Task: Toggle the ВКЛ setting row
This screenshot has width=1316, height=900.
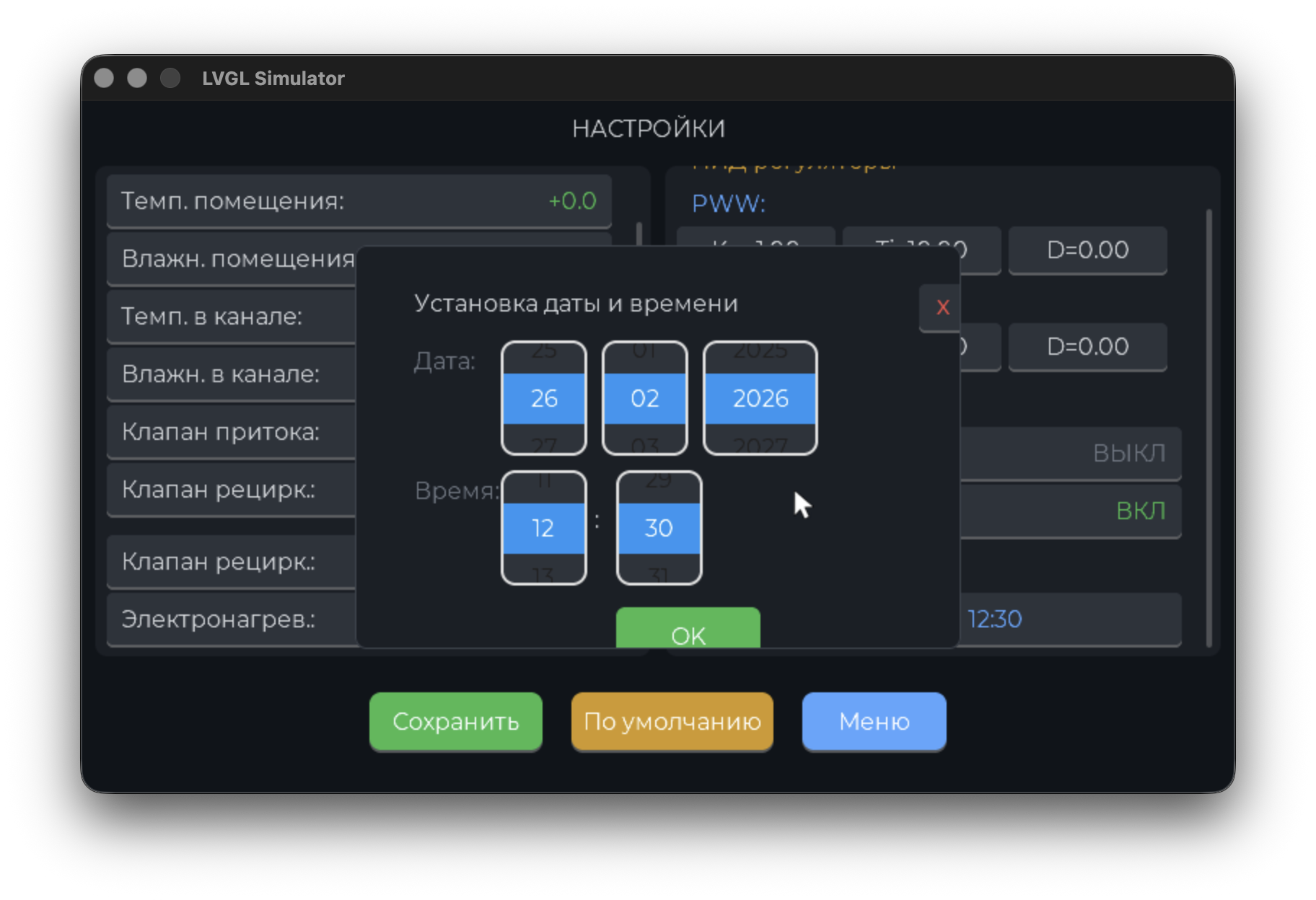Action: click(1071, 511)
